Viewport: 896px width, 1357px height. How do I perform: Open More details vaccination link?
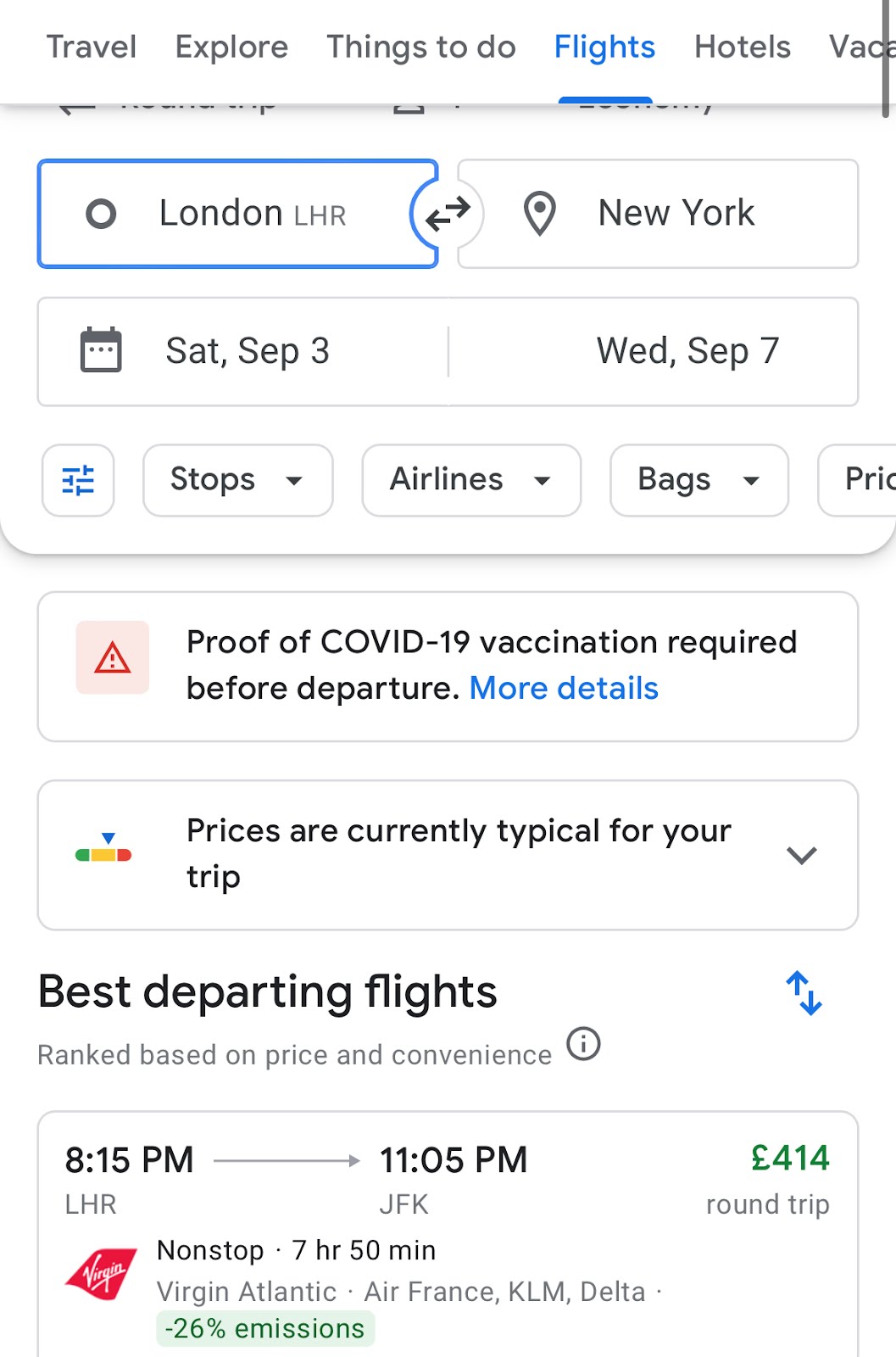tap(564, 689)
